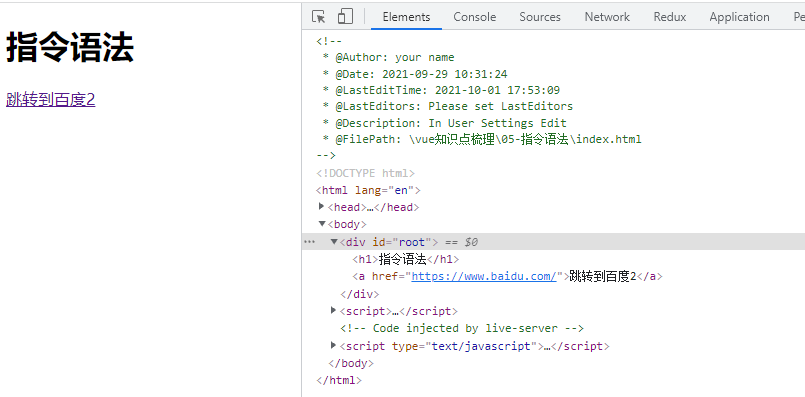Switch to the Console tab
This screenshot has width=805, height=397.
[474, 17]
